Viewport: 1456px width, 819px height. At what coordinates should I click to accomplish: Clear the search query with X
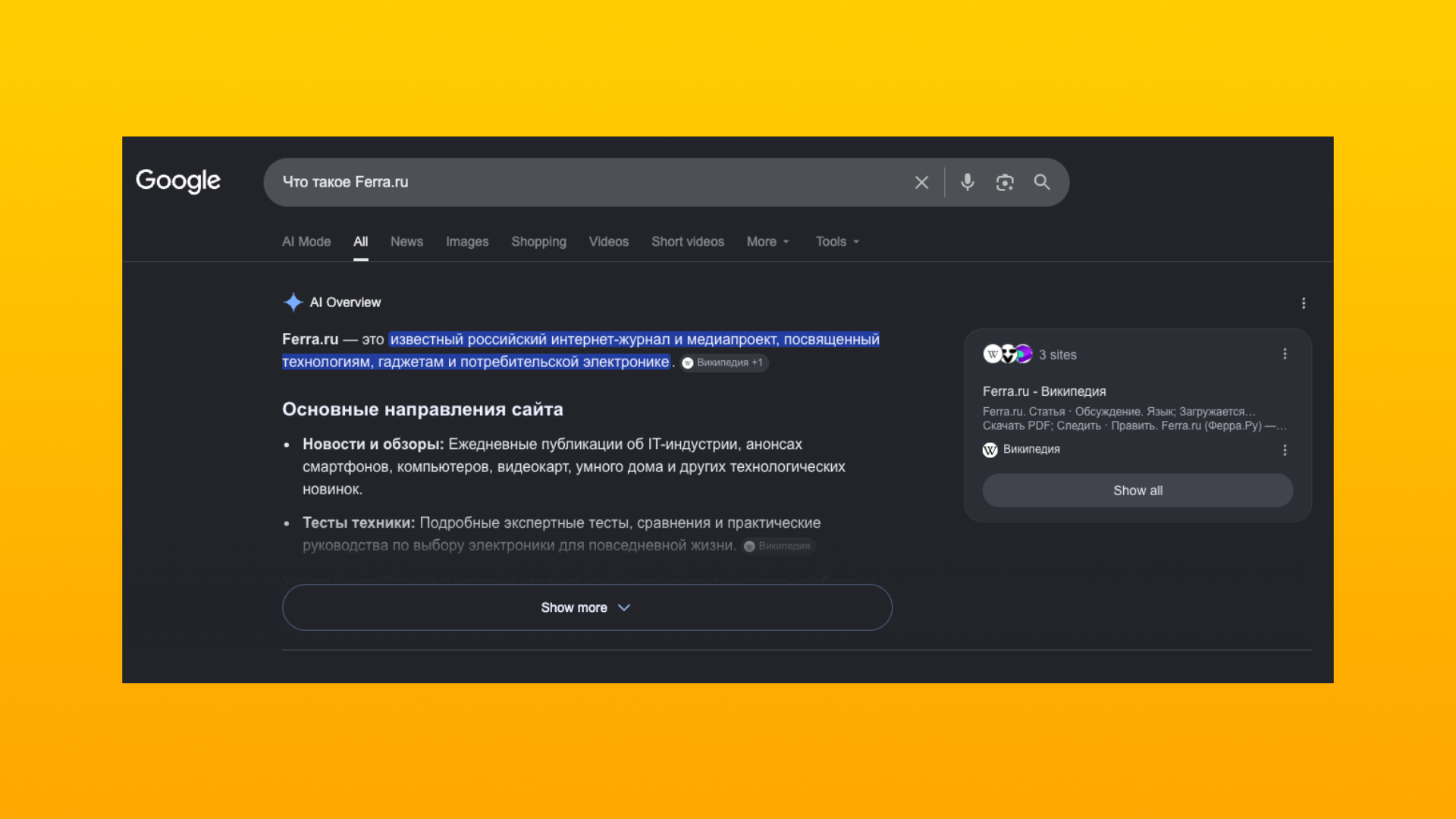(921, 182)
